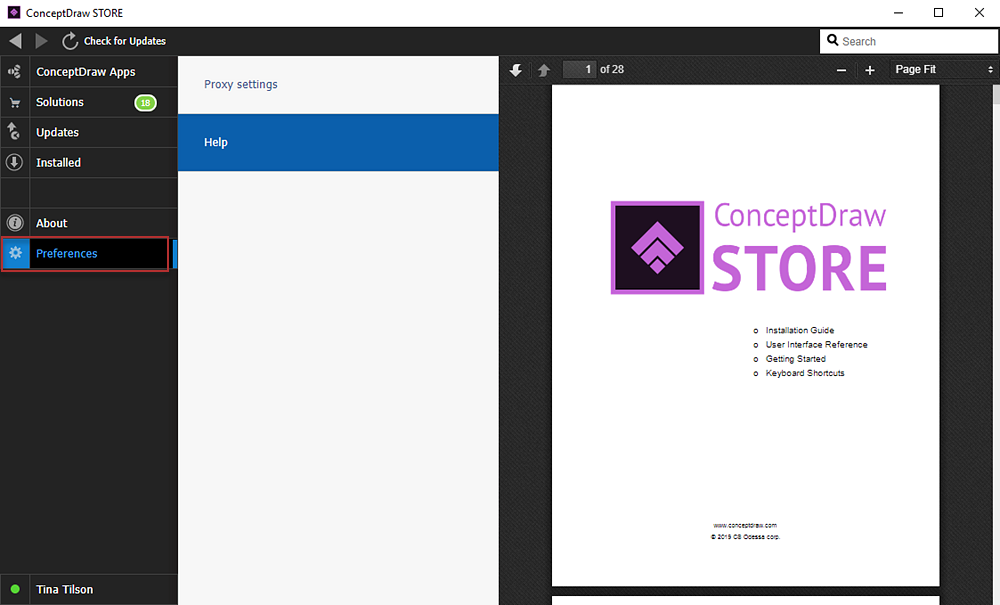Click the 'User Interface Reference' text
The image size is (1000, 605).
(816, 344)
